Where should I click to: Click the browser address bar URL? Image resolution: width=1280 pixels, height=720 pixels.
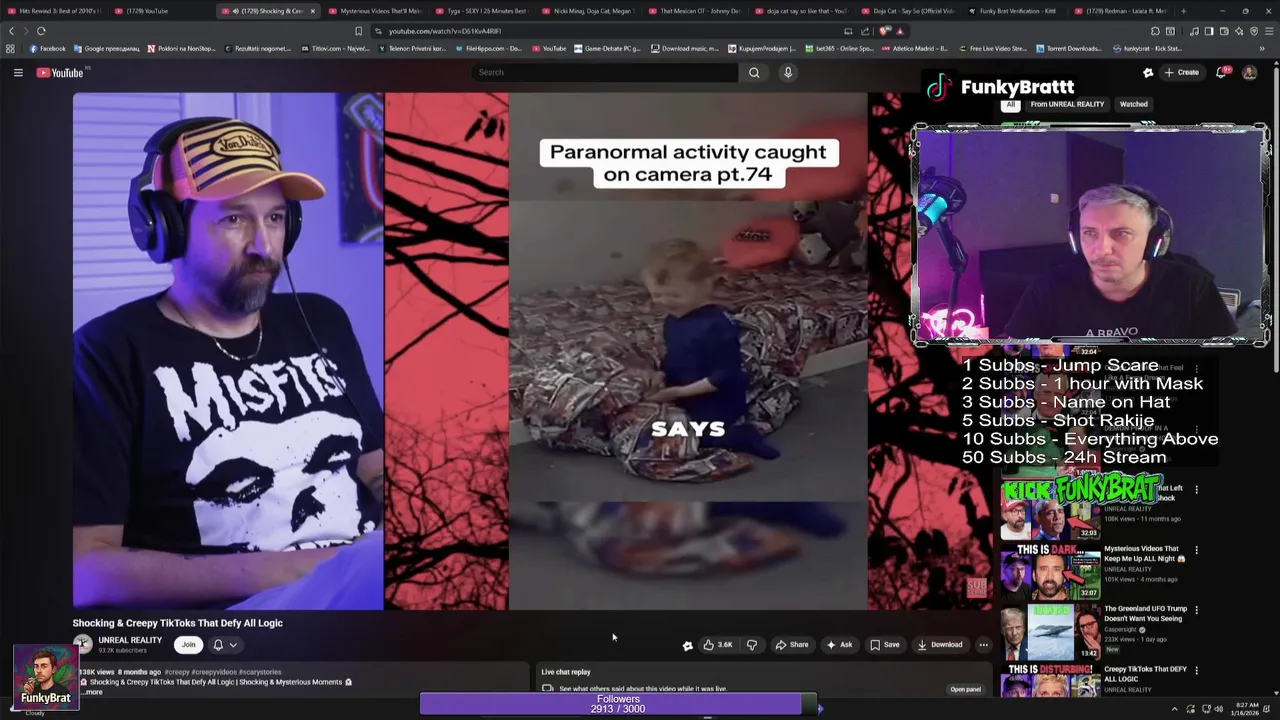[x=444, y=31]
